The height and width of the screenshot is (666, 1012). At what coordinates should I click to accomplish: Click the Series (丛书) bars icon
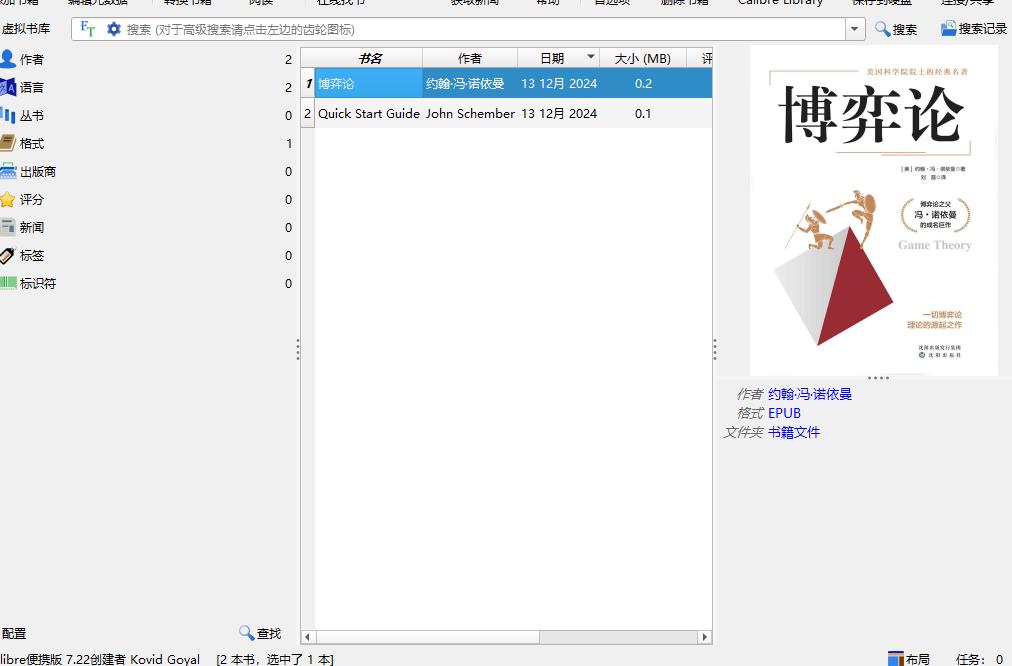[8, 115]
